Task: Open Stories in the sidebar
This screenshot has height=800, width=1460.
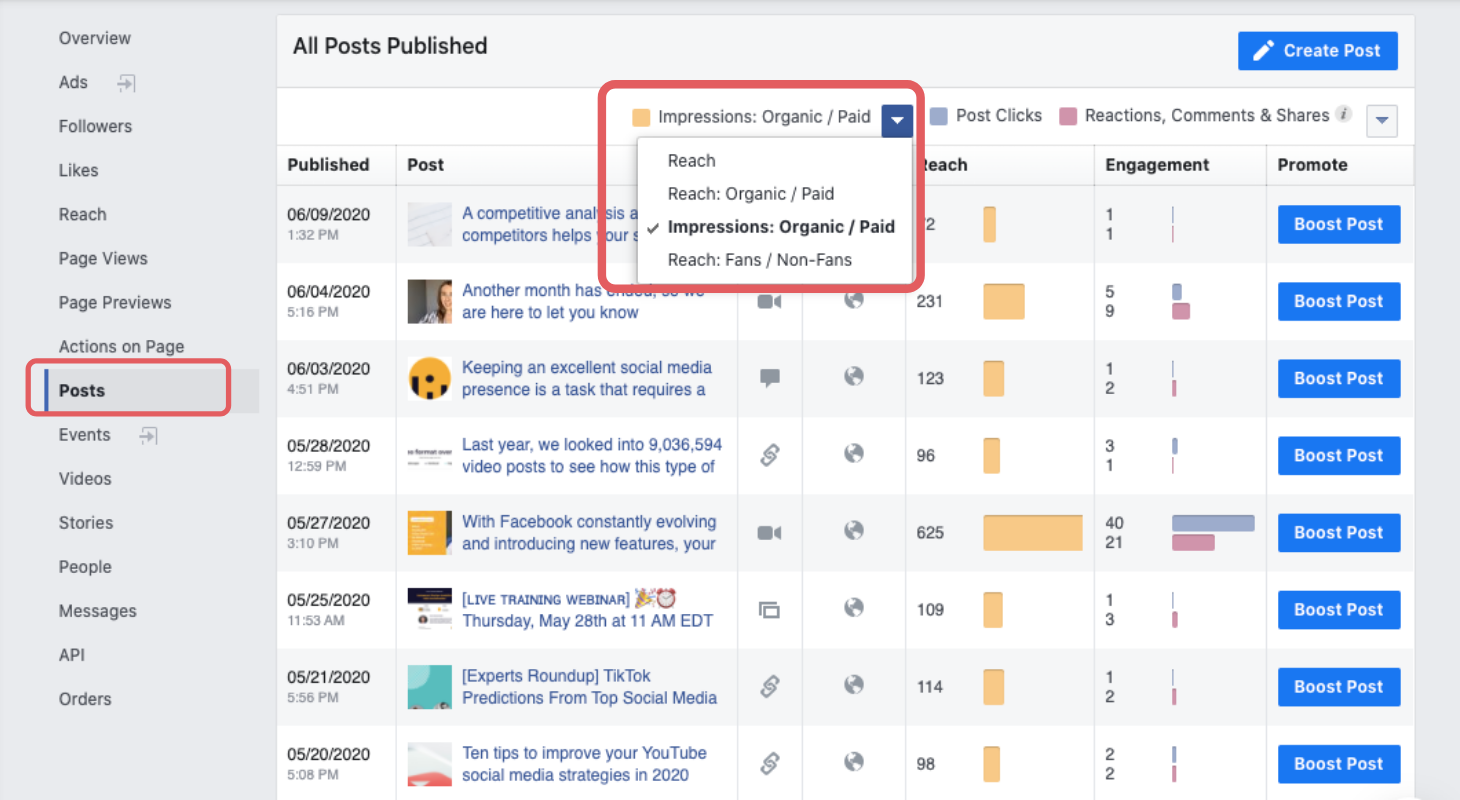Action: point(86,523)
